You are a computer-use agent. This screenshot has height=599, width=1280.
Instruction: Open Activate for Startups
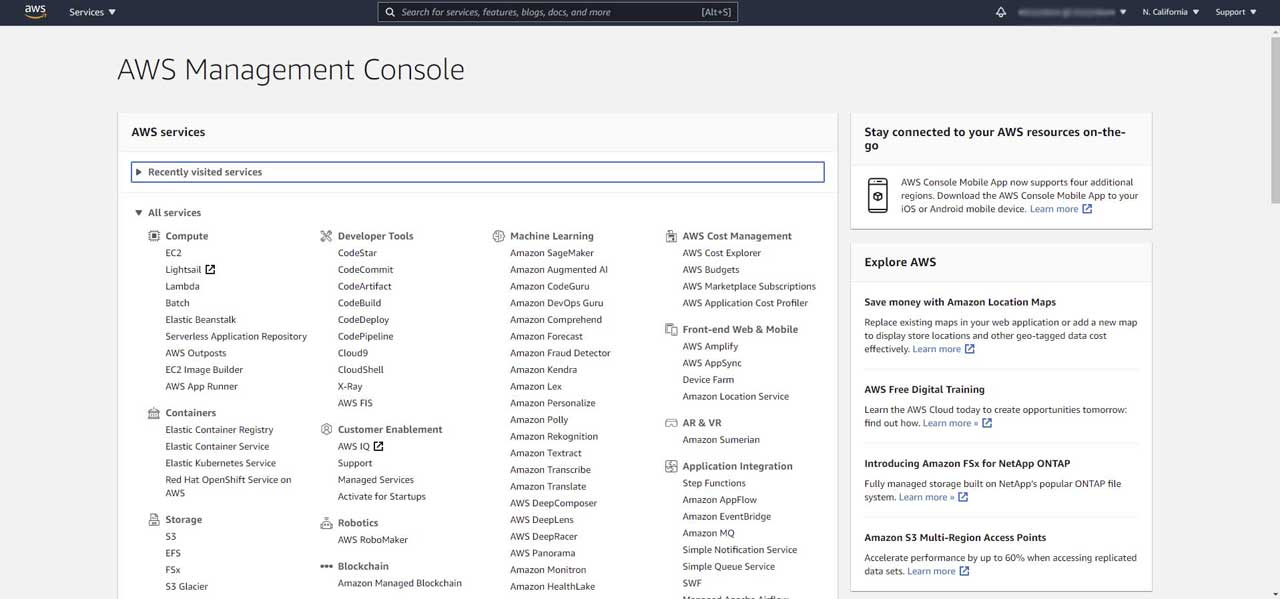(382, 496)
